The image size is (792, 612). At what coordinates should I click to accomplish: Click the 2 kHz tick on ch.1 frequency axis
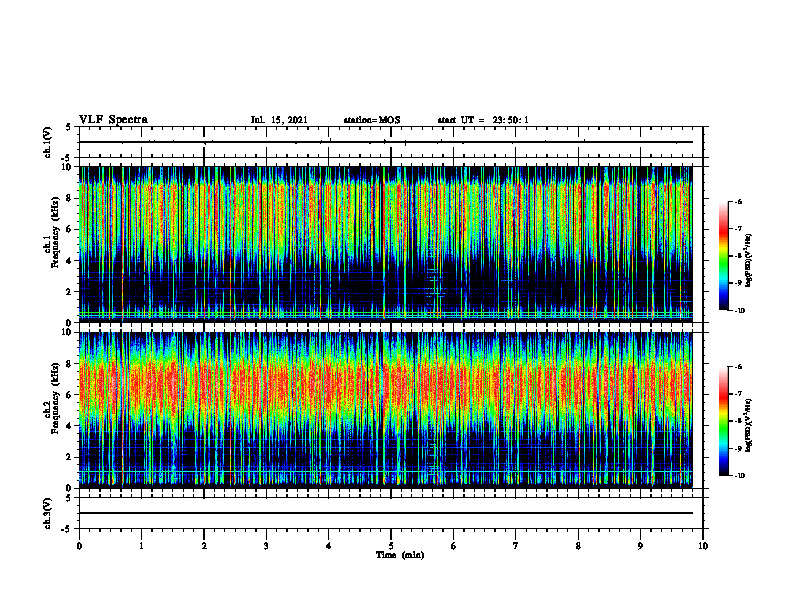[x=70, y=292]
